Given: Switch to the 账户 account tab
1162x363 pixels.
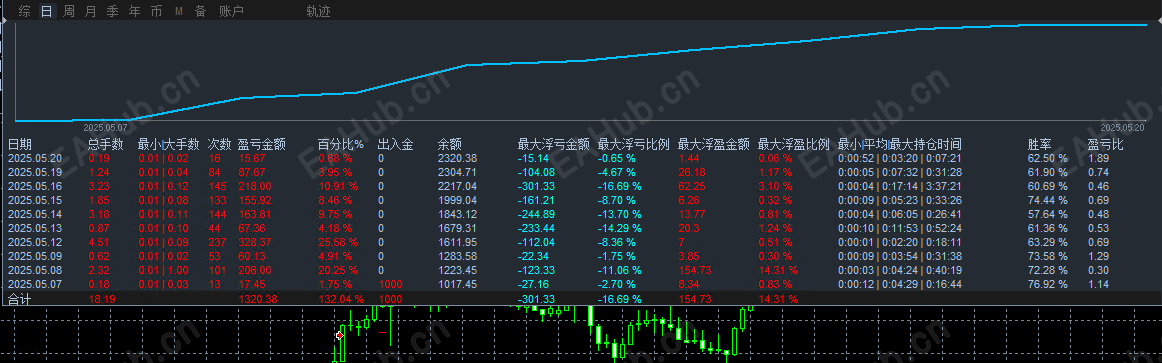Looking at the screenshot, I should tap(231, 11).
